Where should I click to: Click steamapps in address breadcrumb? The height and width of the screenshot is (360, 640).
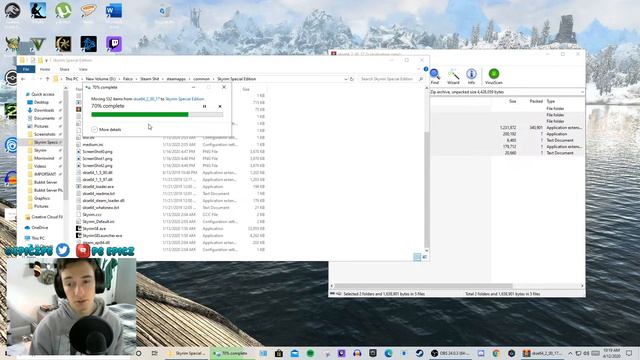click(x=176, y=79)
